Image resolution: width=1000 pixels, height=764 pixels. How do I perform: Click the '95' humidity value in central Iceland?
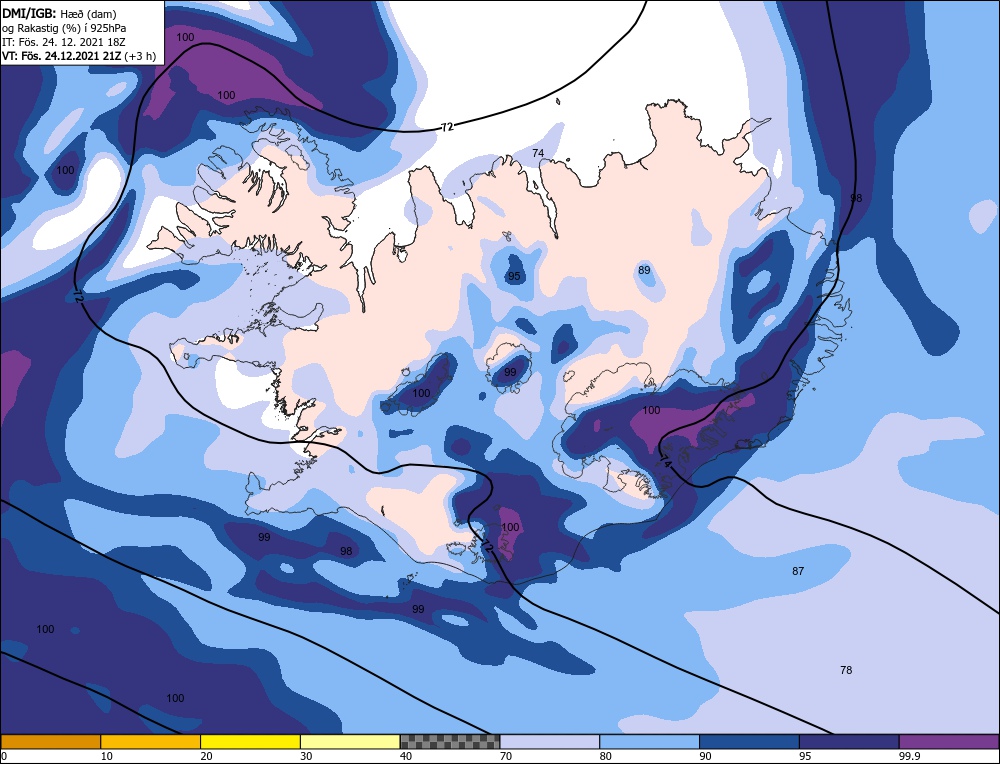click(514, 276)
